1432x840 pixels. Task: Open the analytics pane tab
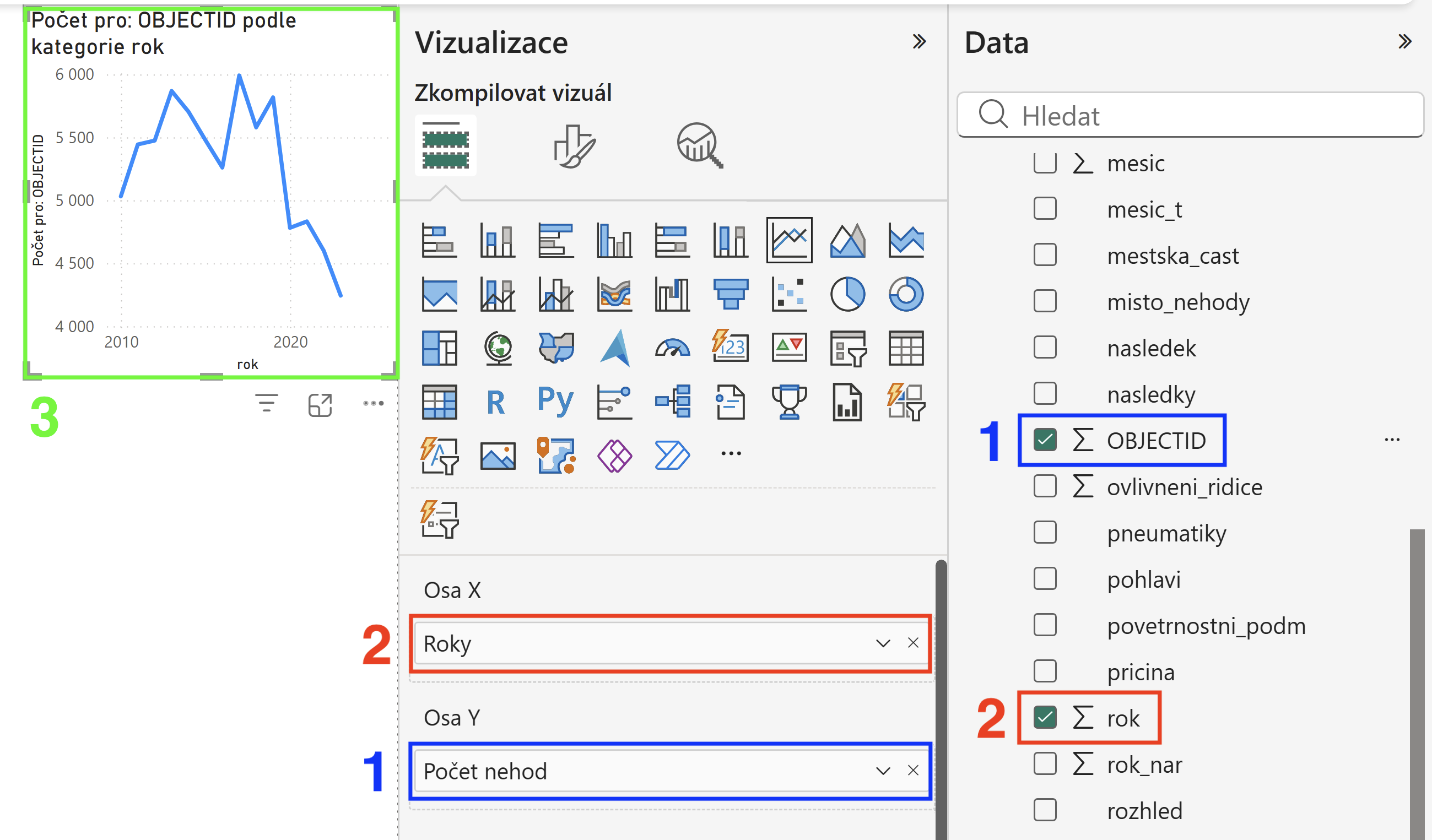pyautogui.click(x=700, y=146)
